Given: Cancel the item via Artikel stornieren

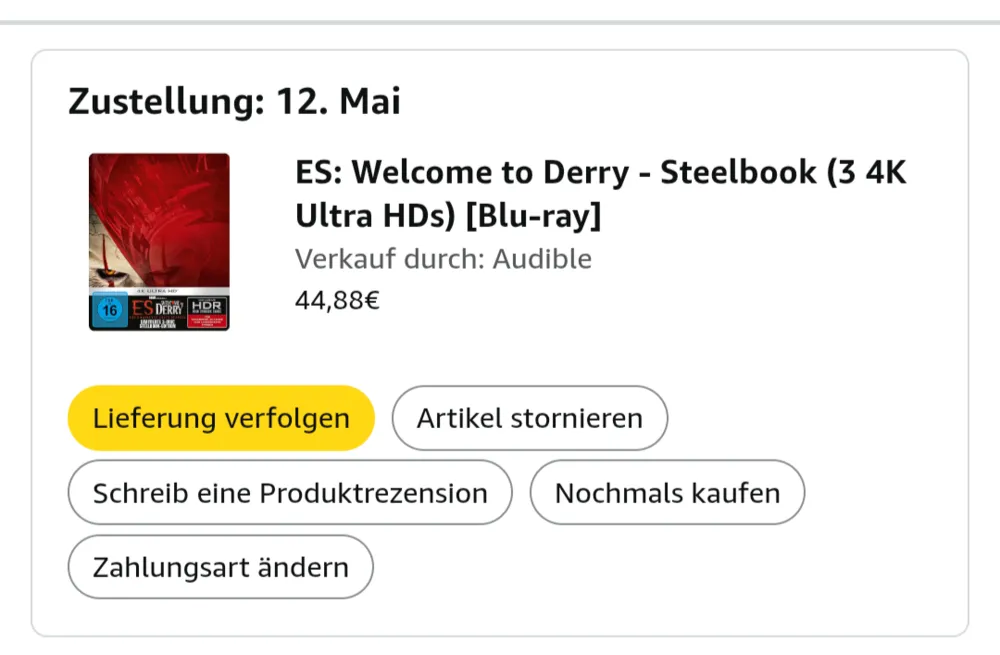Looking at the screenshot, I should click(529, 418).
